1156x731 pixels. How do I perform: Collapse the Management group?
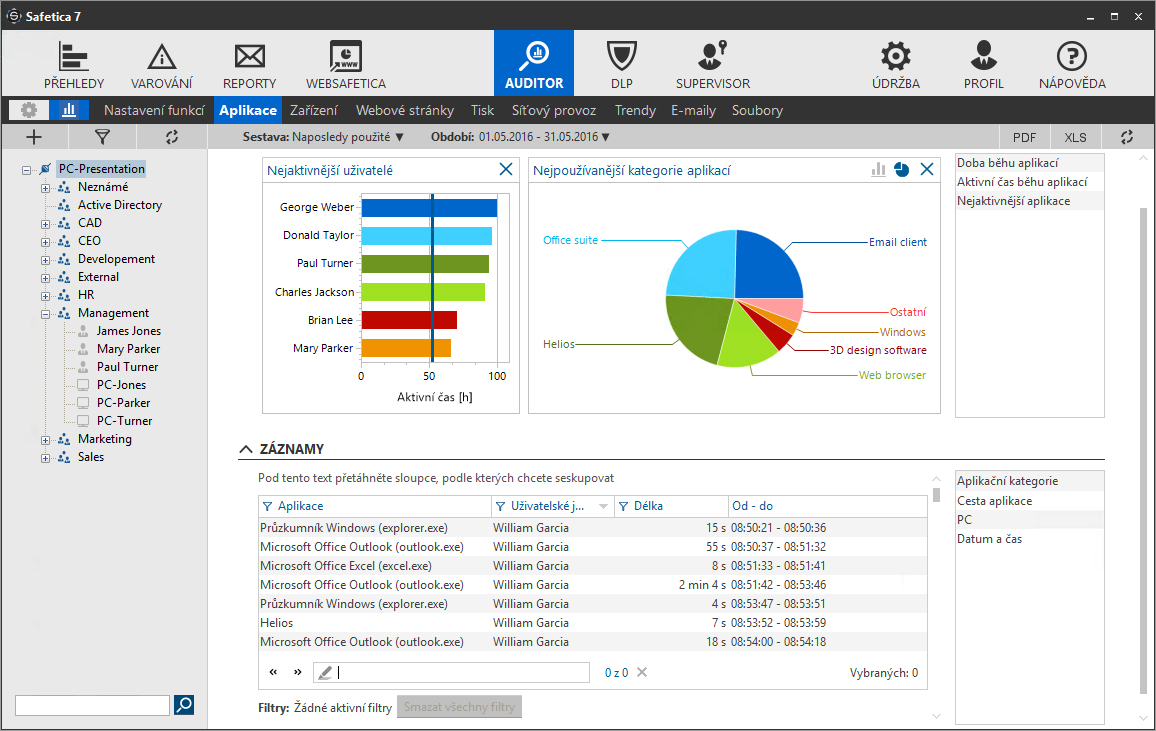tap(45, 314)
